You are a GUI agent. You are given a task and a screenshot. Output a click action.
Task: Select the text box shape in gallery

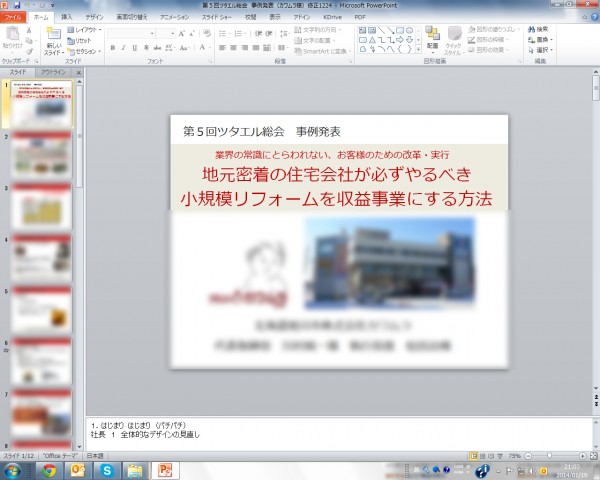pos(362,30)
